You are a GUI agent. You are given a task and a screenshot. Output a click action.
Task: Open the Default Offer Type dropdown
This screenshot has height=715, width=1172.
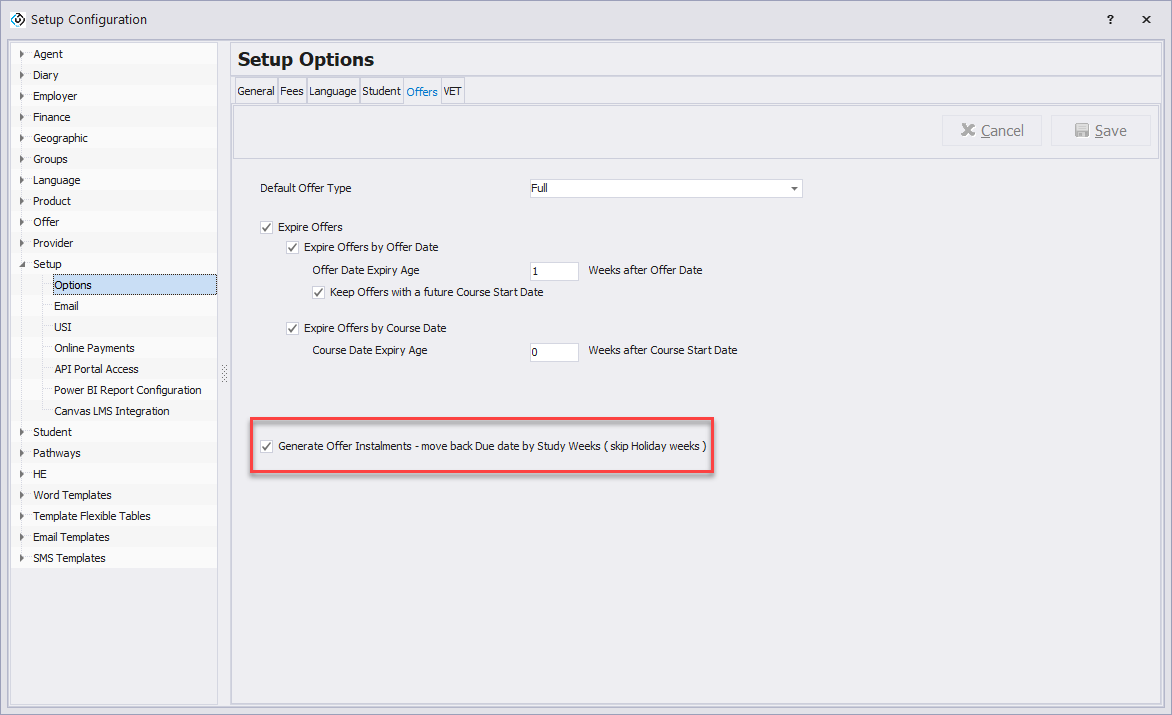tap(794, 188)
